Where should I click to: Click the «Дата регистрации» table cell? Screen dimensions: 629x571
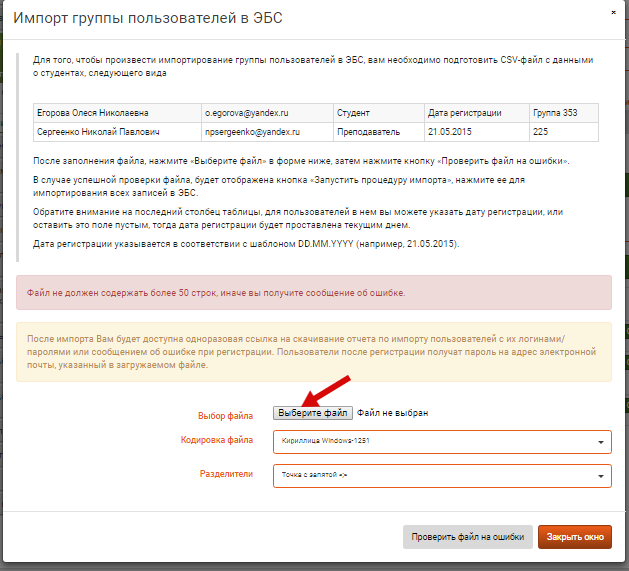[475, 113]
